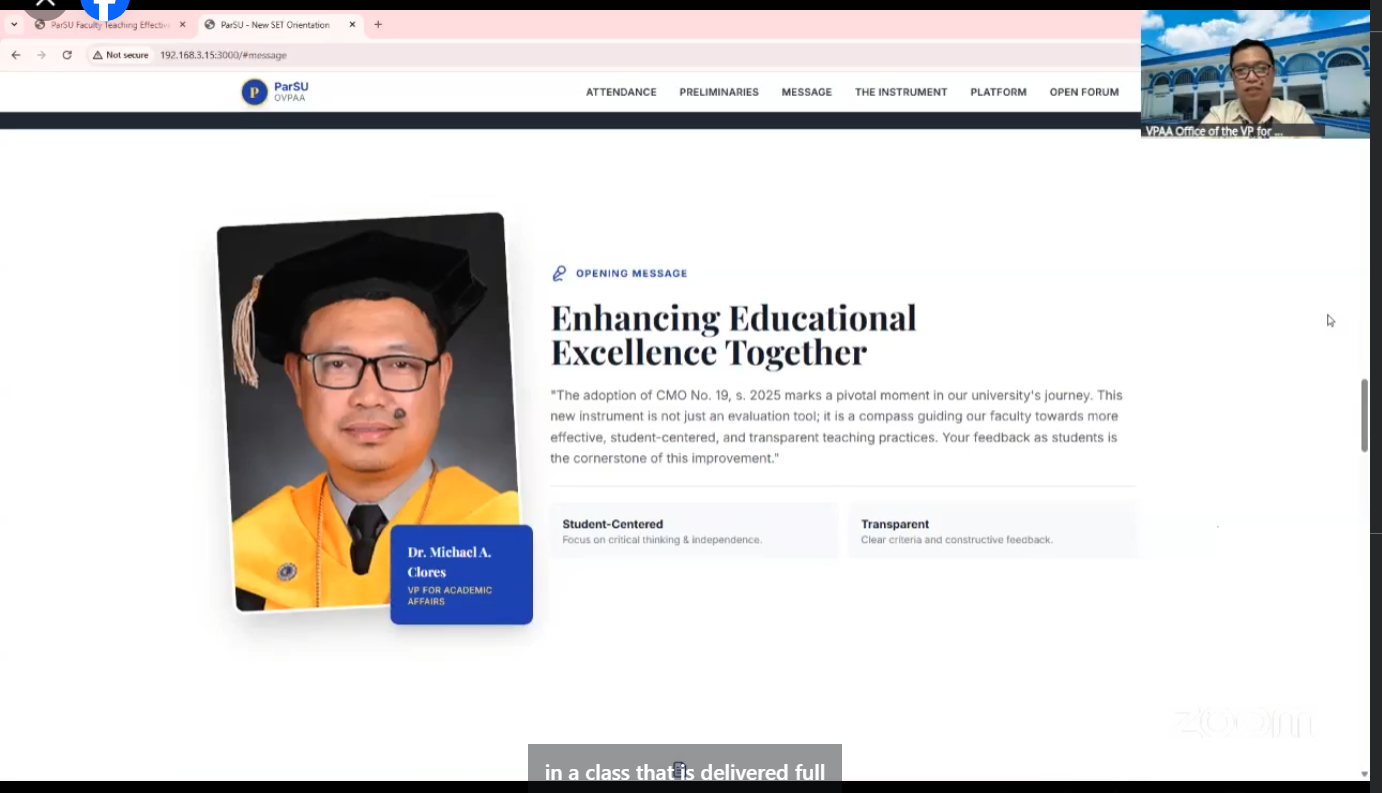Open the Attendance navigation item
The image size is (1382, 793).
(x=621, y=92)
